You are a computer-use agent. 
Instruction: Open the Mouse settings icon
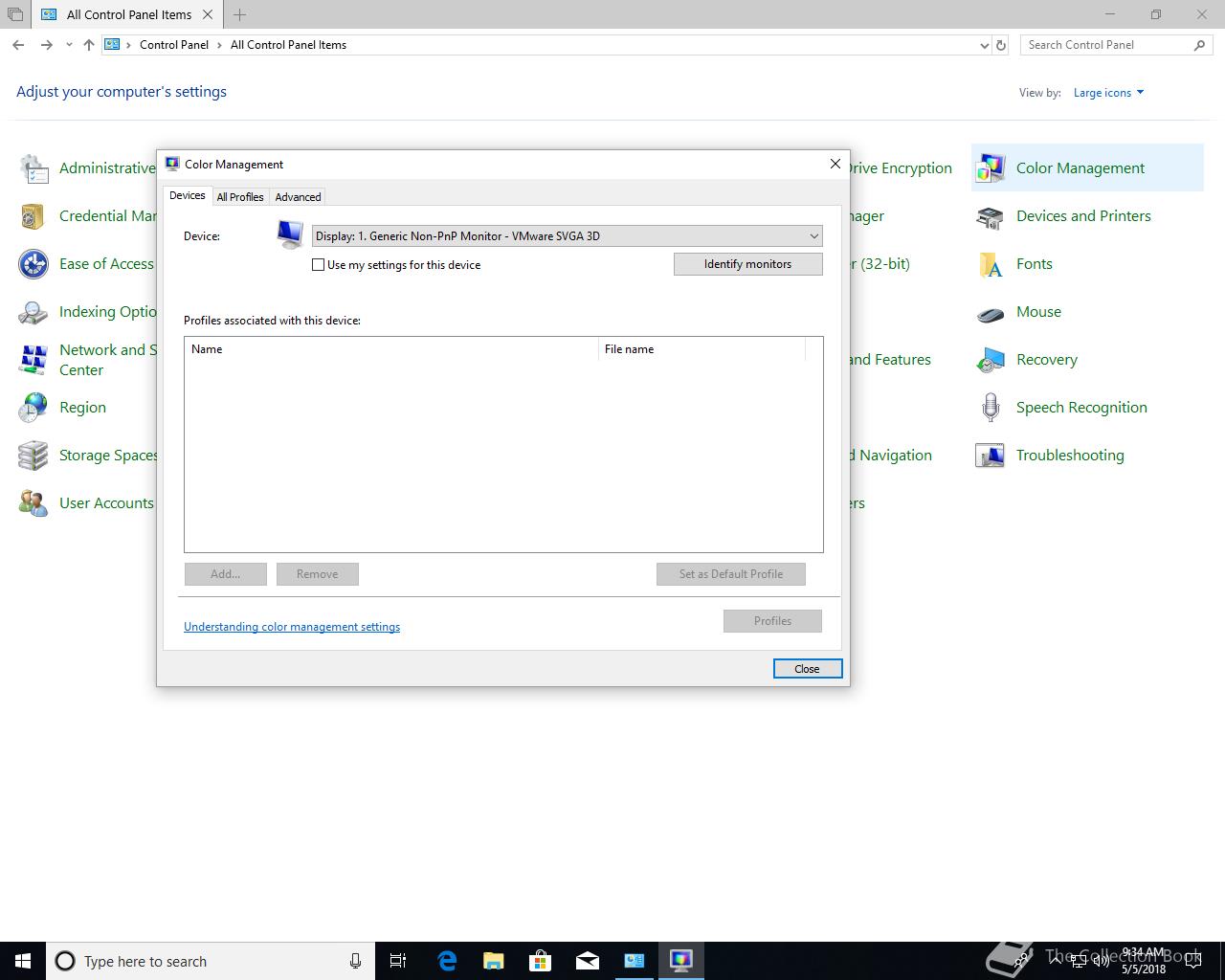click(990, 312)
